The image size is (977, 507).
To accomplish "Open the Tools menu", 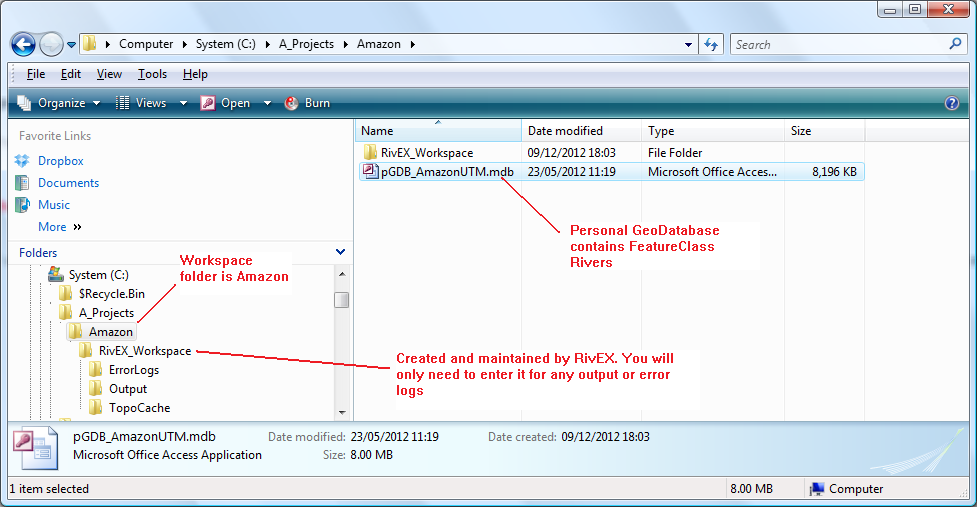I will tap(153, 74).
